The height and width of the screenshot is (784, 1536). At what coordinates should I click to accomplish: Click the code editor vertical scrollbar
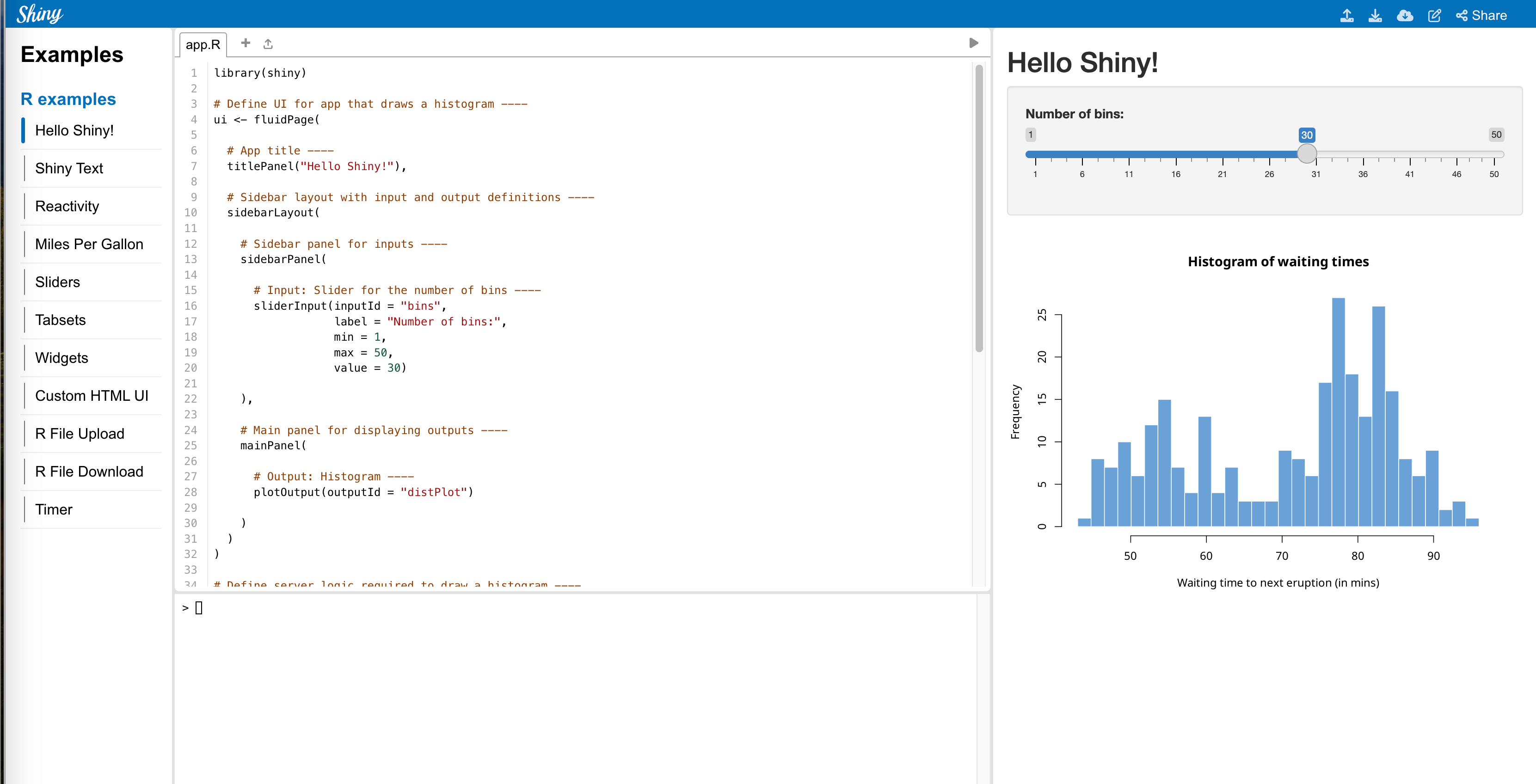click(x=978, y=208)
